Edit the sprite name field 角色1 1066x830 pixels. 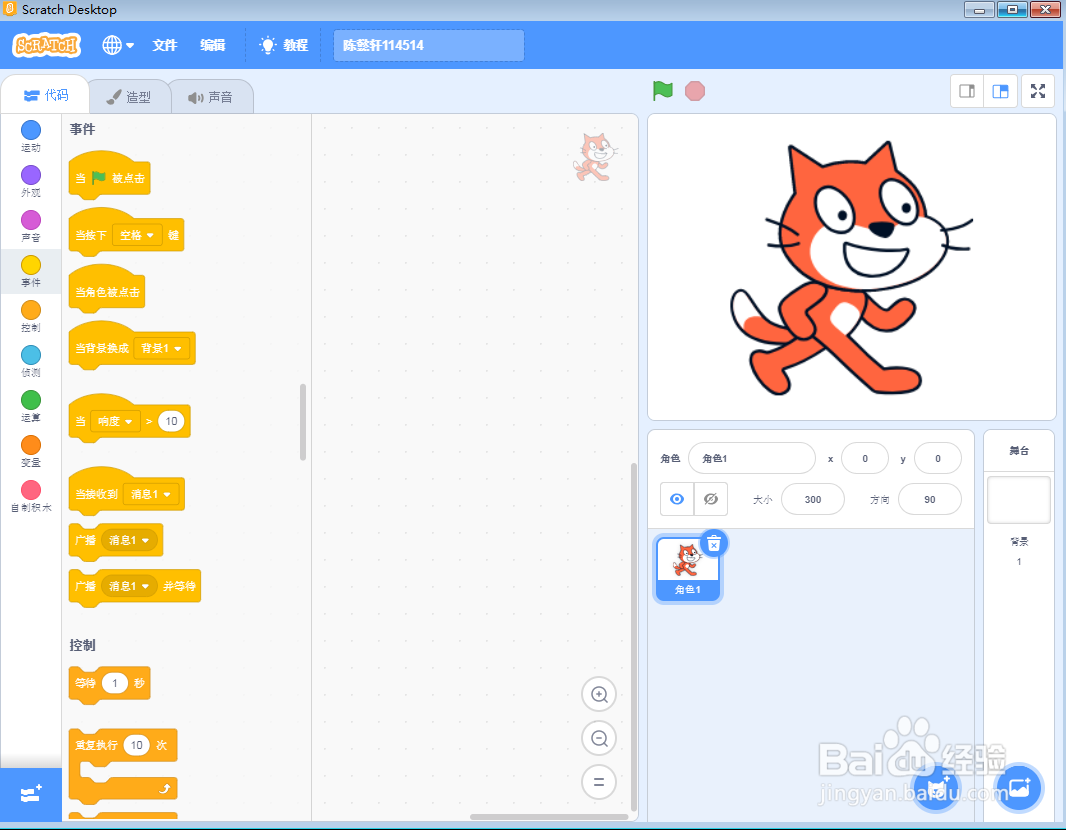751,458
